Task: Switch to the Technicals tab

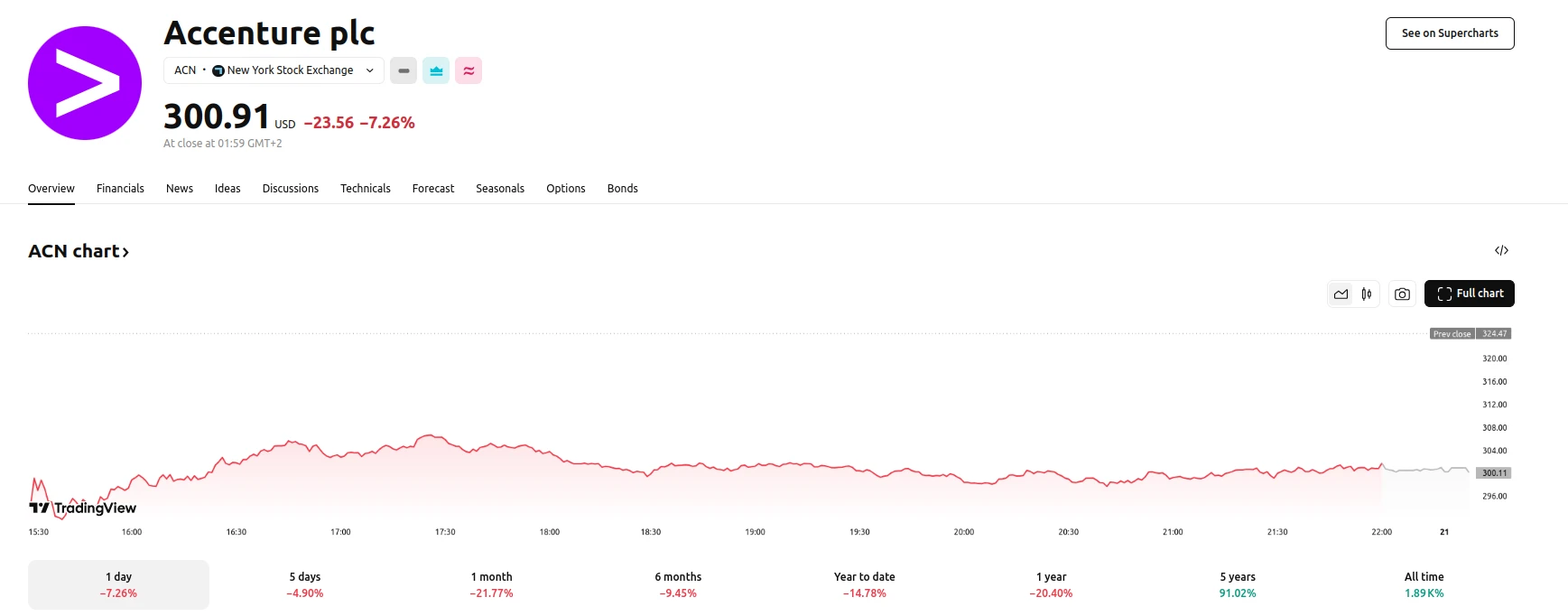Action: tap(365, 189)
